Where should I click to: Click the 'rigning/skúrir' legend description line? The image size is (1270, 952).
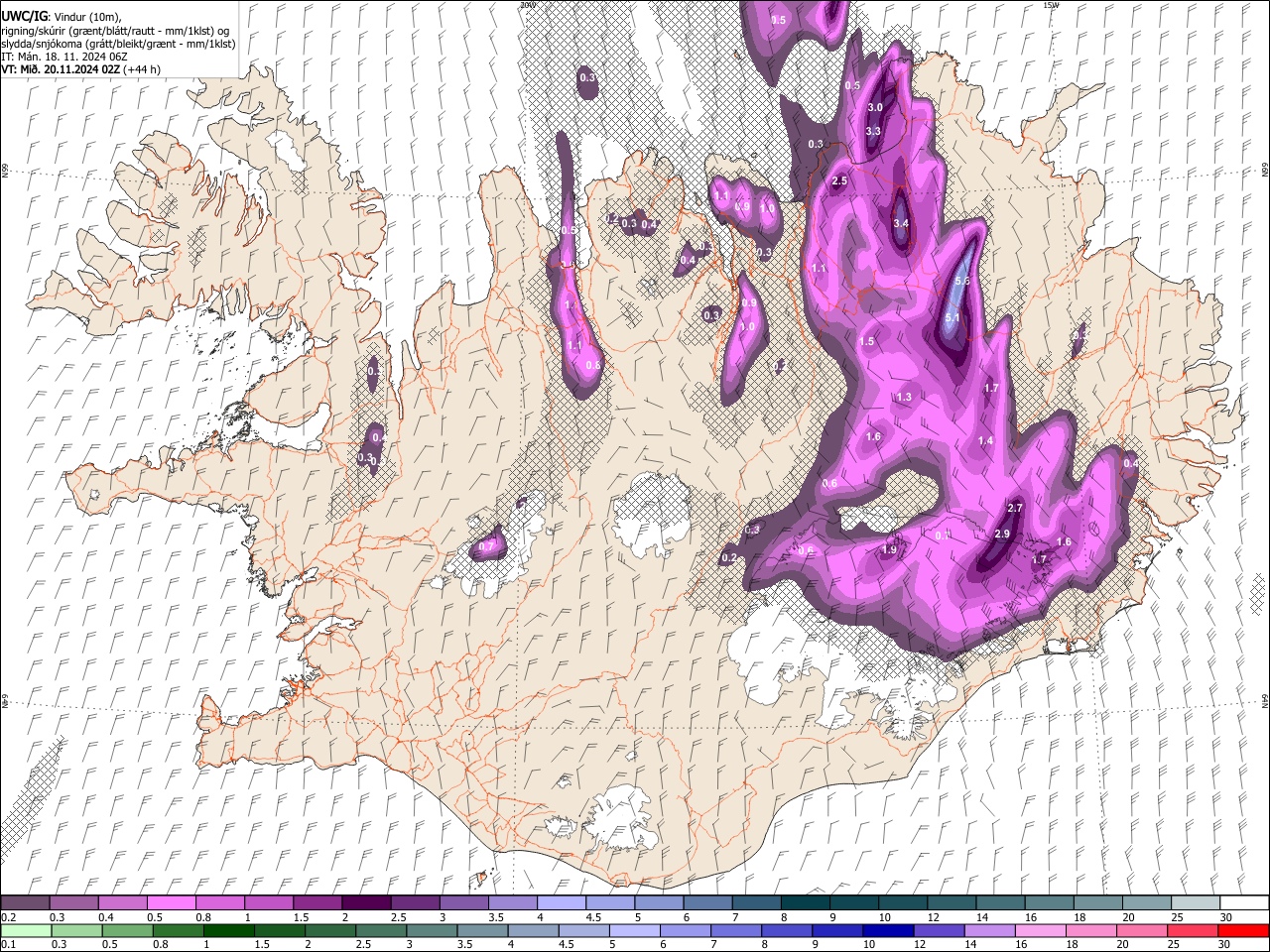click(x=116, y=30)
